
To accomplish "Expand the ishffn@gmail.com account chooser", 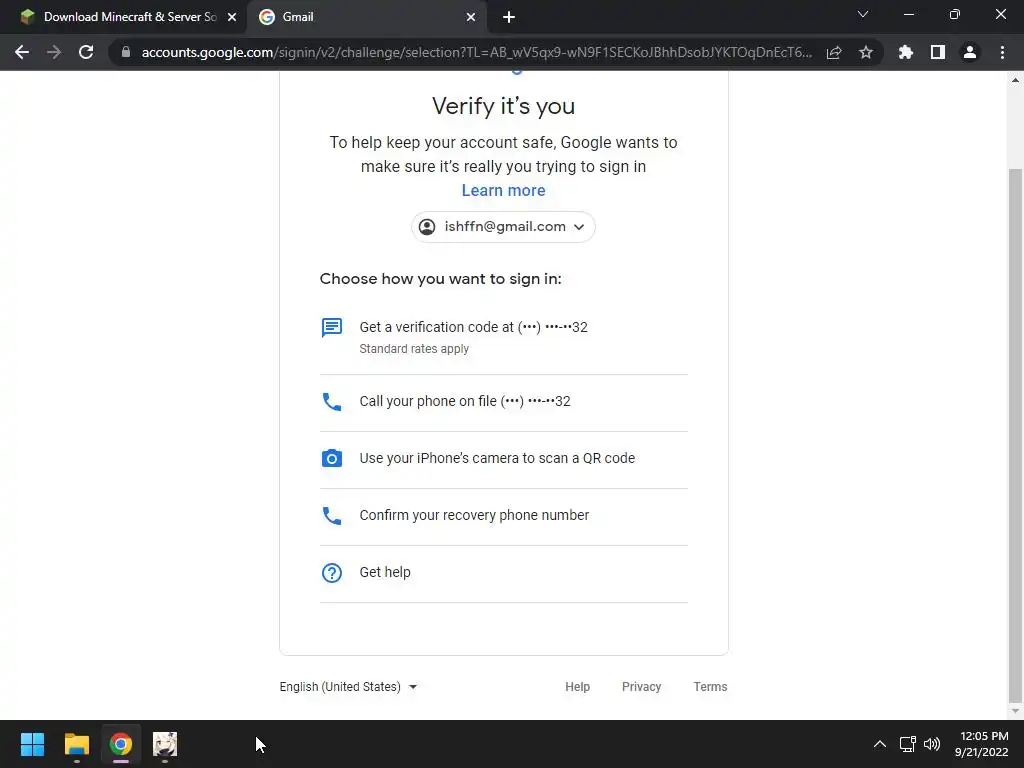I will (504, 227).
